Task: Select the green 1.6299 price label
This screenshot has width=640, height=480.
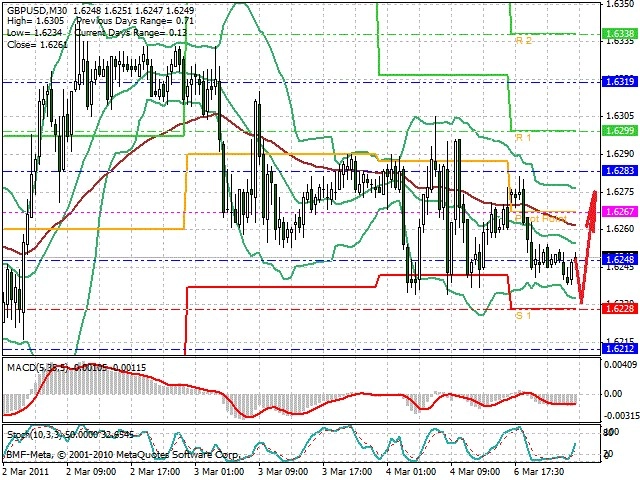Action: coord(620,131)
